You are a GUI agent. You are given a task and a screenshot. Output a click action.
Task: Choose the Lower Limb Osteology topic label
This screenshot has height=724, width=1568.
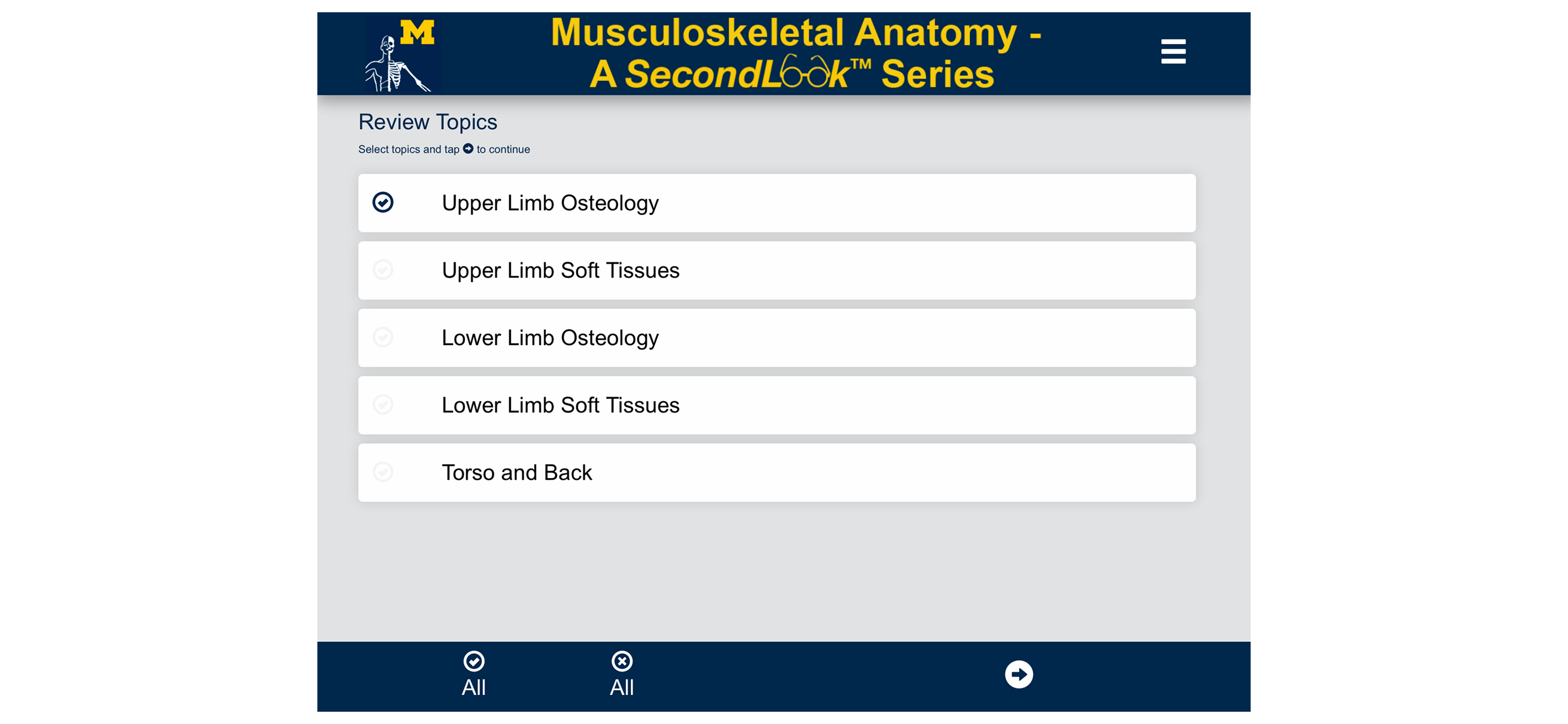click(549, 338)
